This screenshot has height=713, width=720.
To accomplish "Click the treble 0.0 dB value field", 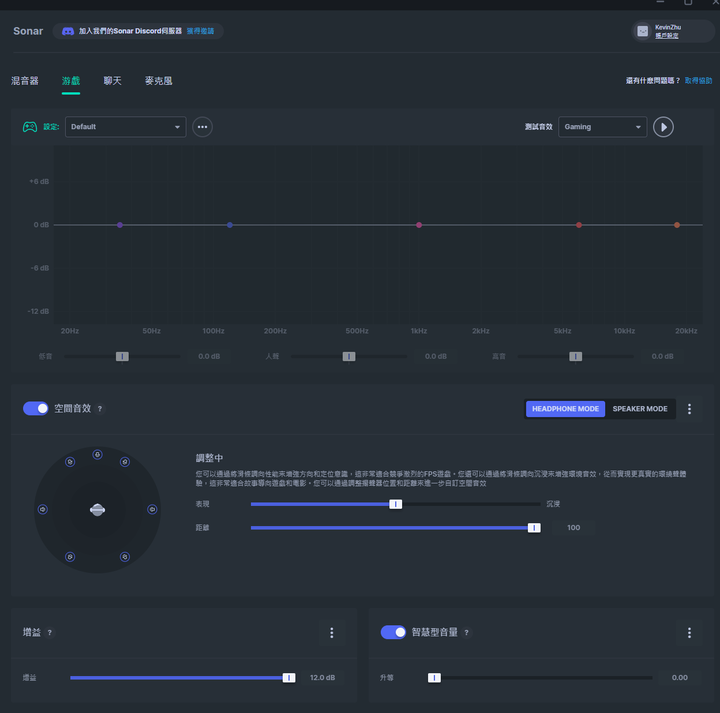I will 662,356.
